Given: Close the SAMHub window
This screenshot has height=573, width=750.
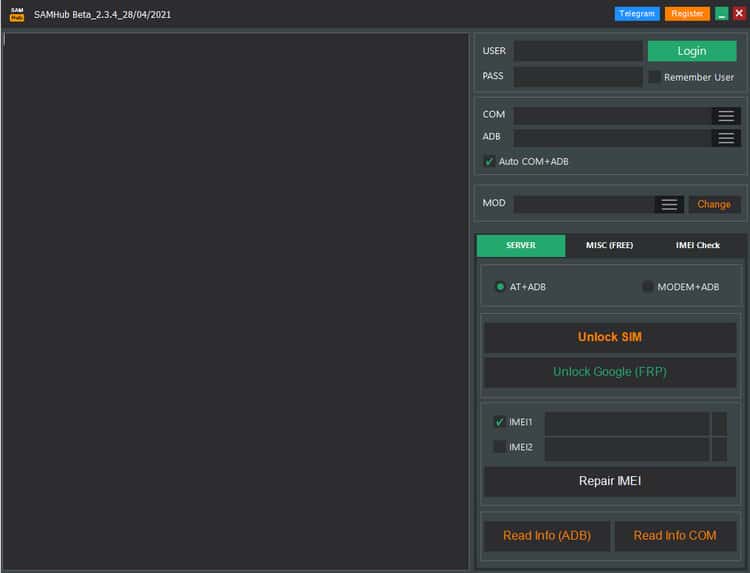Looking at the screenshot, I should (x=739, y=14).
